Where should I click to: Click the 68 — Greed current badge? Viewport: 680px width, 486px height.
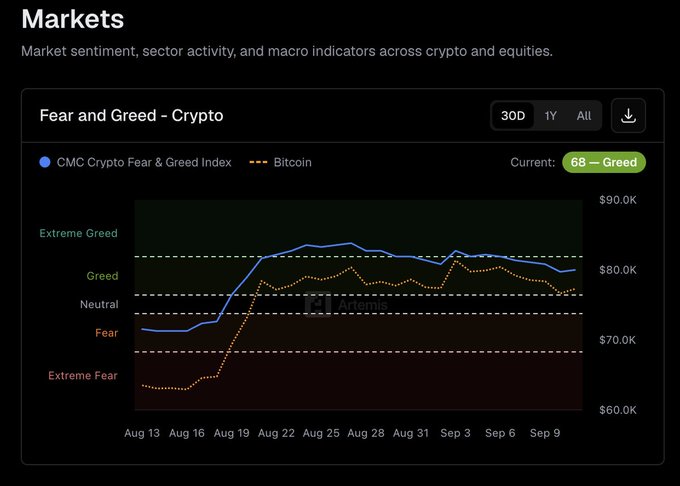604,162
